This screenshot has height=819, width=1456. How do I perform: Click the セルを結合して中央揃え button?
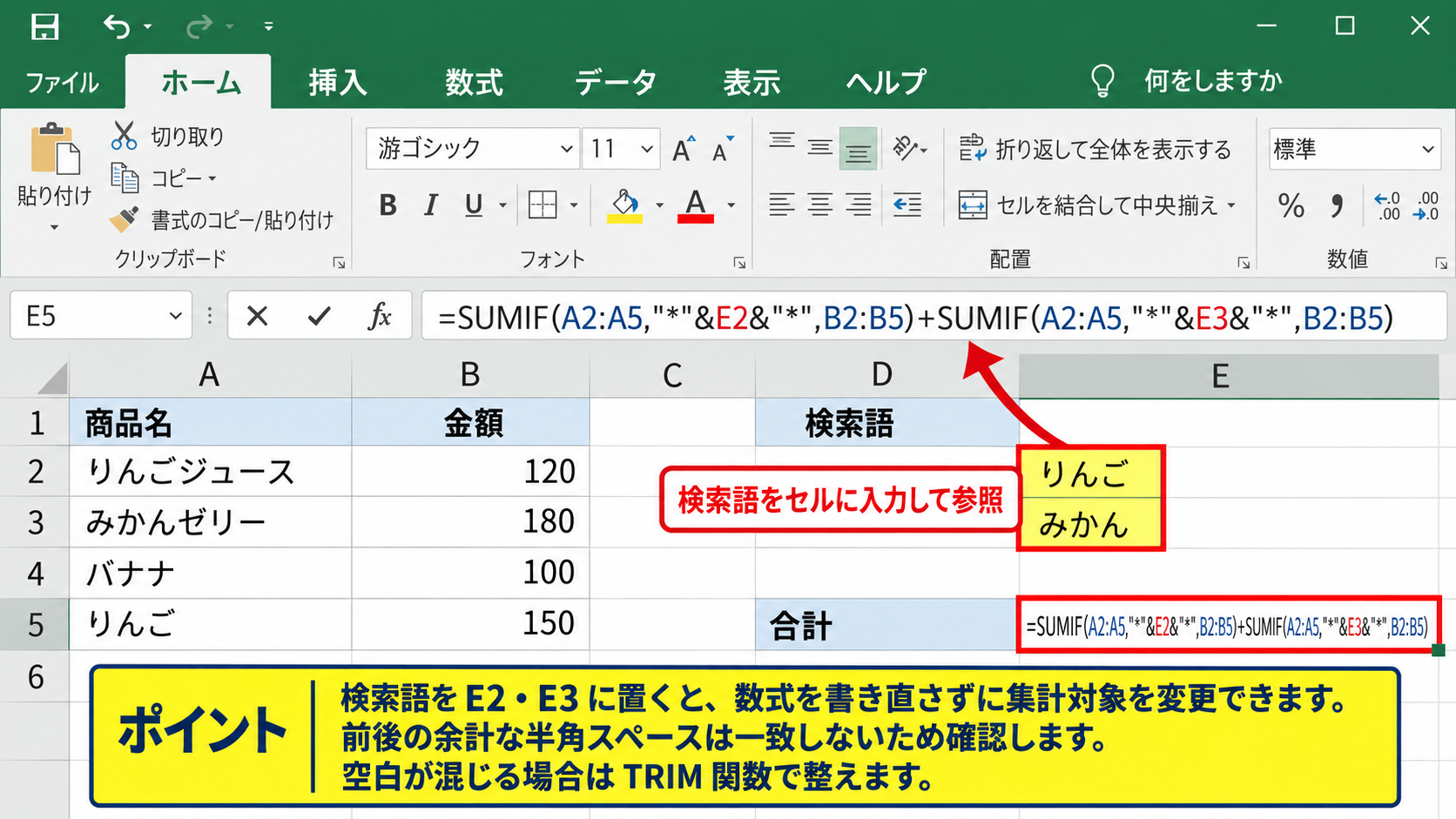[x=1087, y=205]
